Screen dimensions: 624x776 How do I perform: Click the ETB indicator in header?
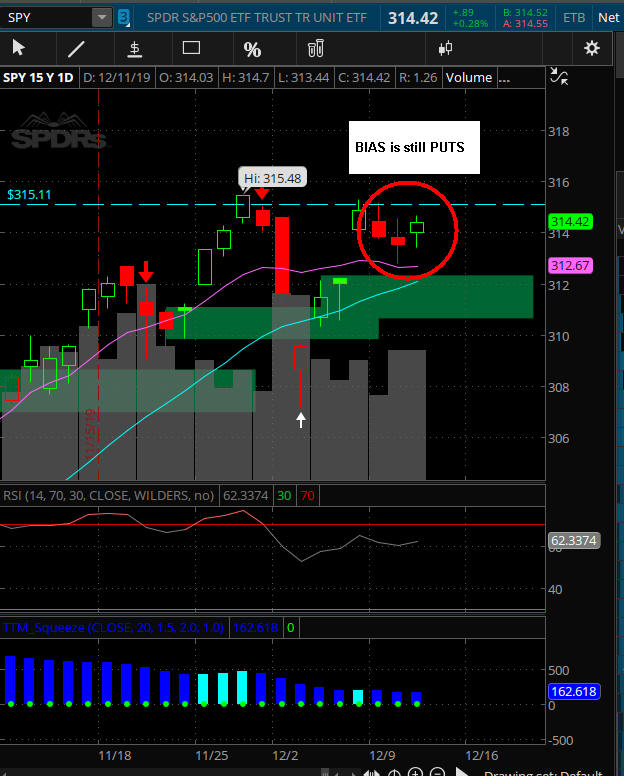pos(574,18)
